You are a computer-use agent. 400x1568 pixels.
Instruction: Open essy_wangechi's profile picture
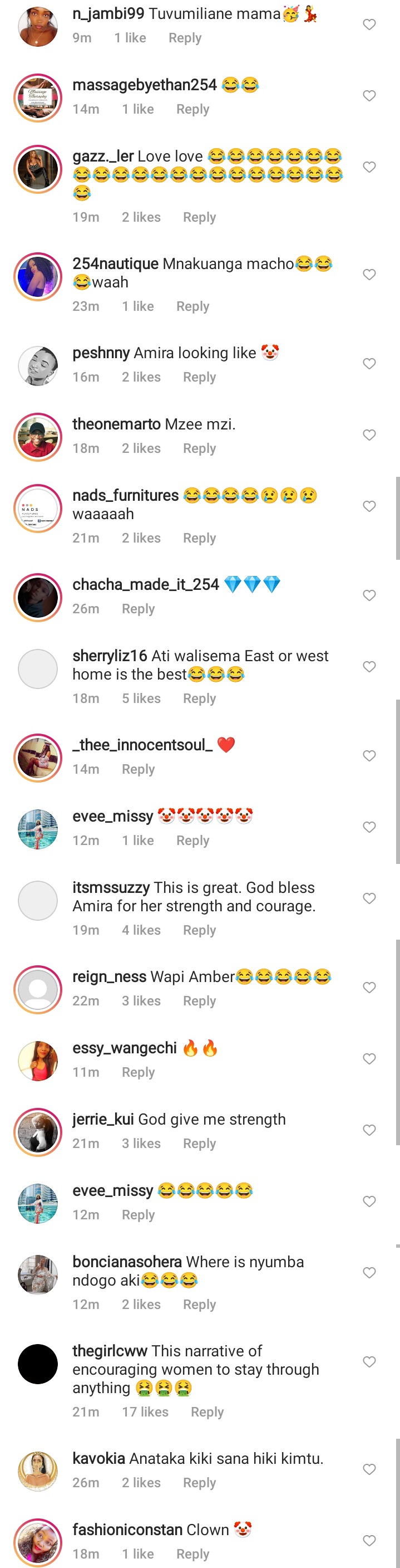[x=38, y=1061]
